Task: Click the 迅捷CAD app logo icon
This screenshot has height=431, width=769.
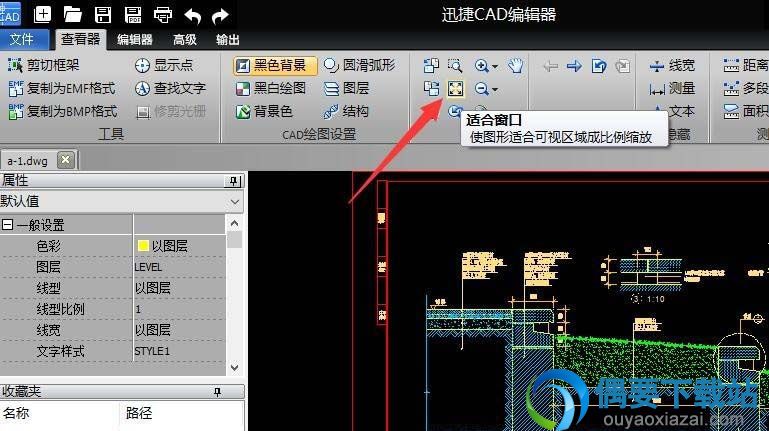Action: (10, 13)
